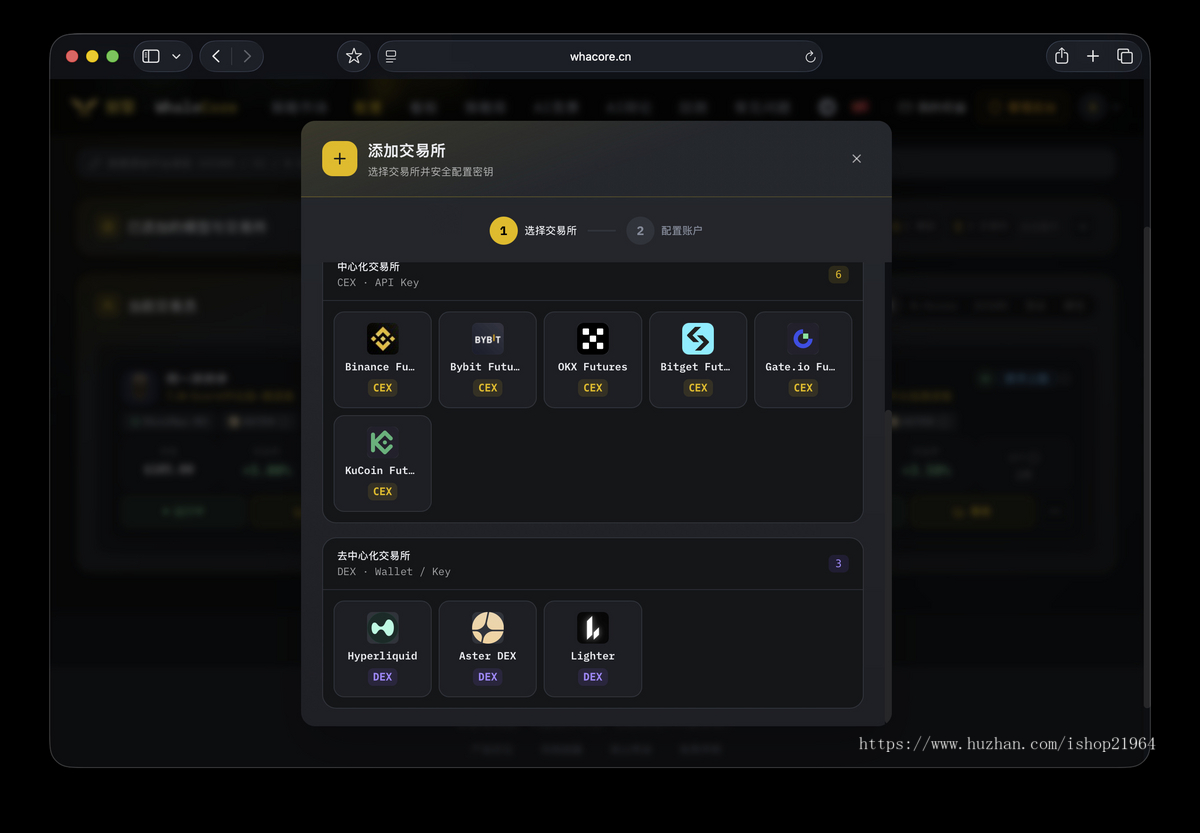Image resolution: width=1200 pixels, height=833 pixels.
Task: Select the Binance Futures exchange logo
Action: [382, 339]
